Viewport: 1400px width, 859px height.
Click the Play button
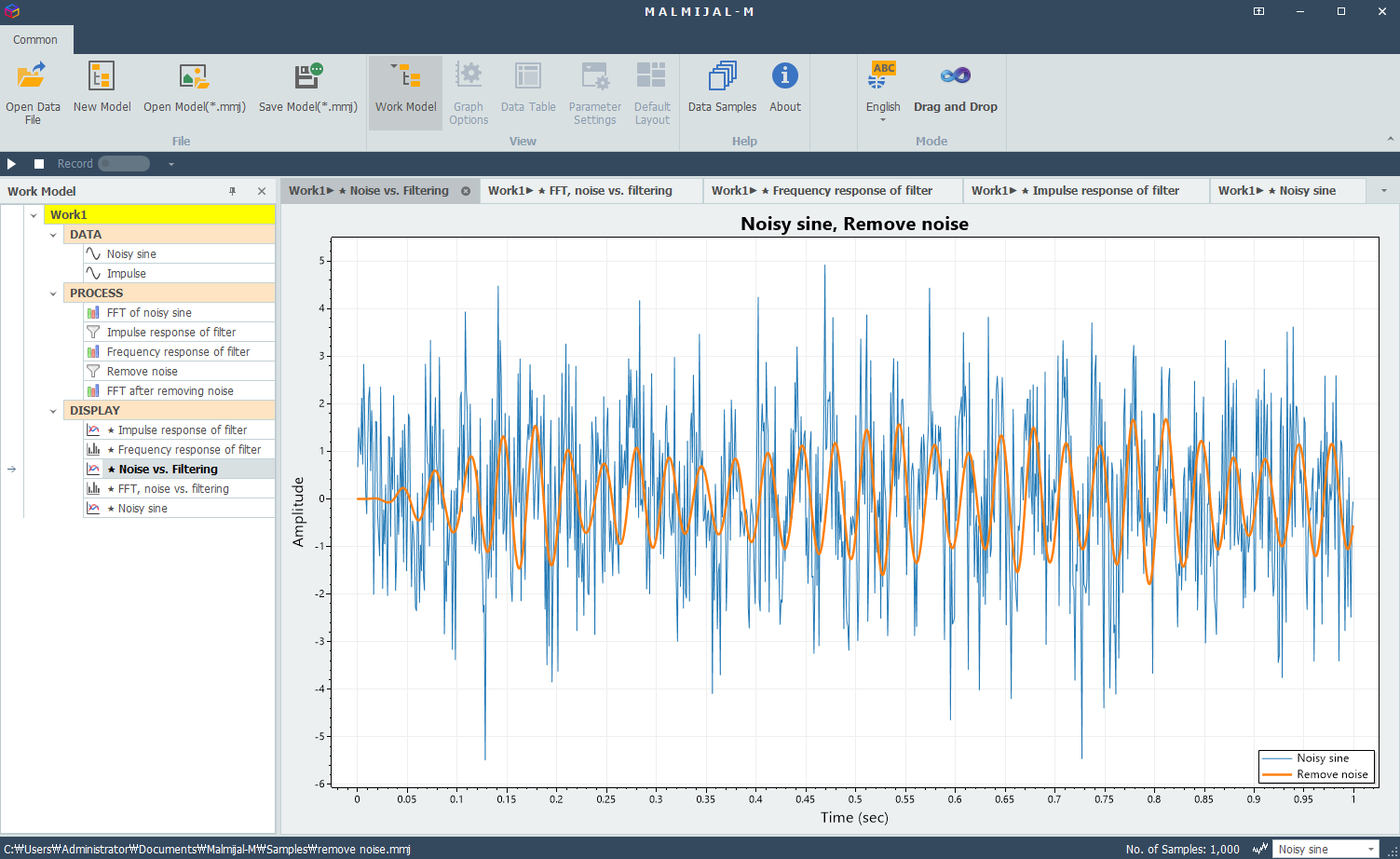coord(12,164)
